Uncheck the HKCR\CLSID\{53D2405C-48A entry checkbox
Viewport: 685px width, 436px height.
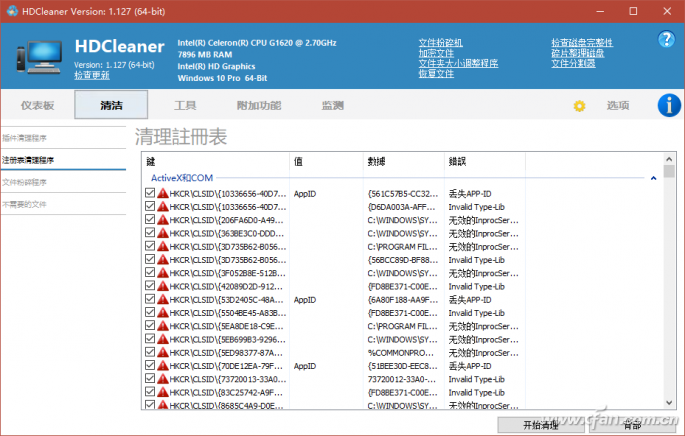pyautogui.click(x=150, y=299)
